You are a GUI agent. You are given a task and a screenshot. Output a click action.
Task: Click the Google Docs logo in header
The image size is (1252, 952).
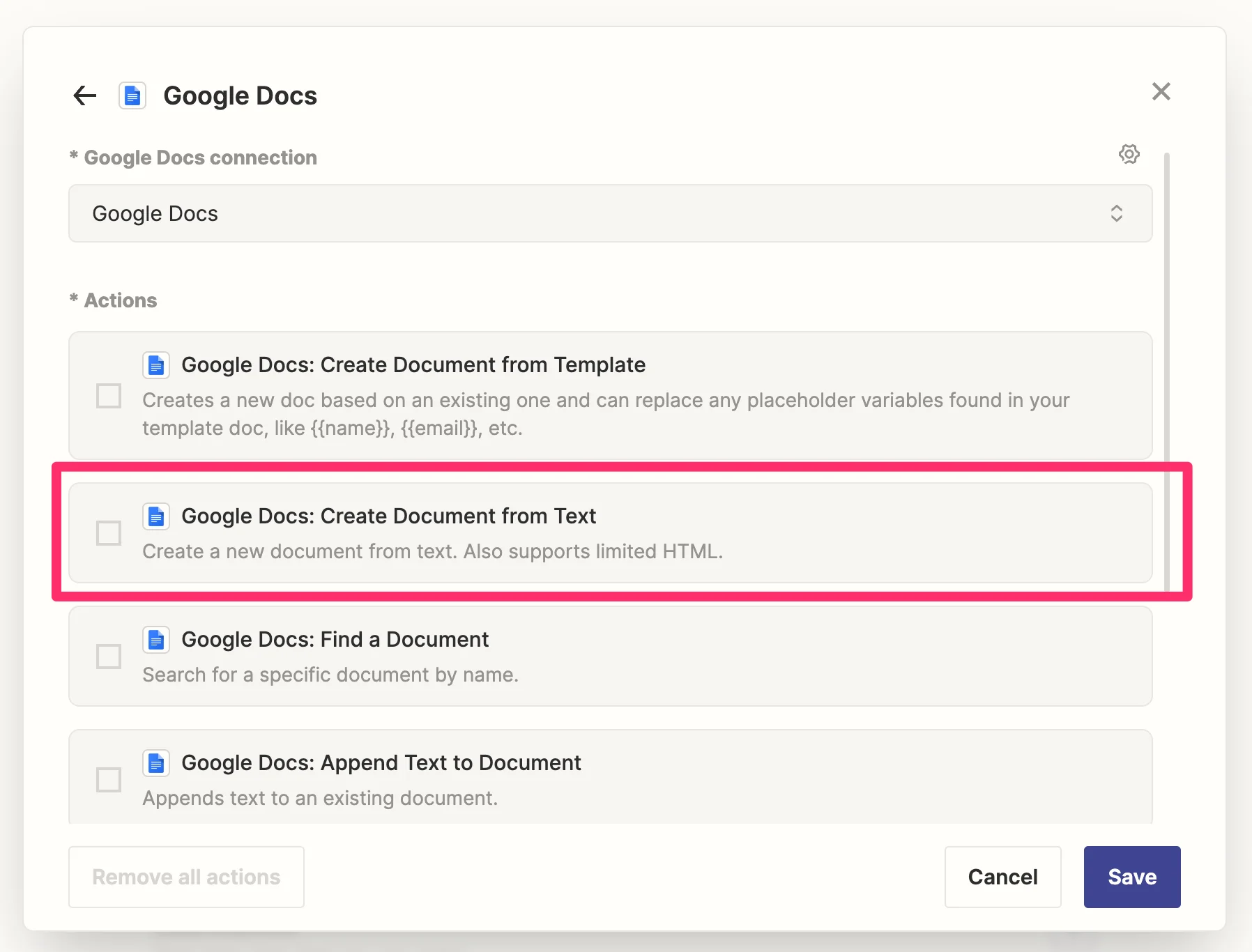point(132,95)
